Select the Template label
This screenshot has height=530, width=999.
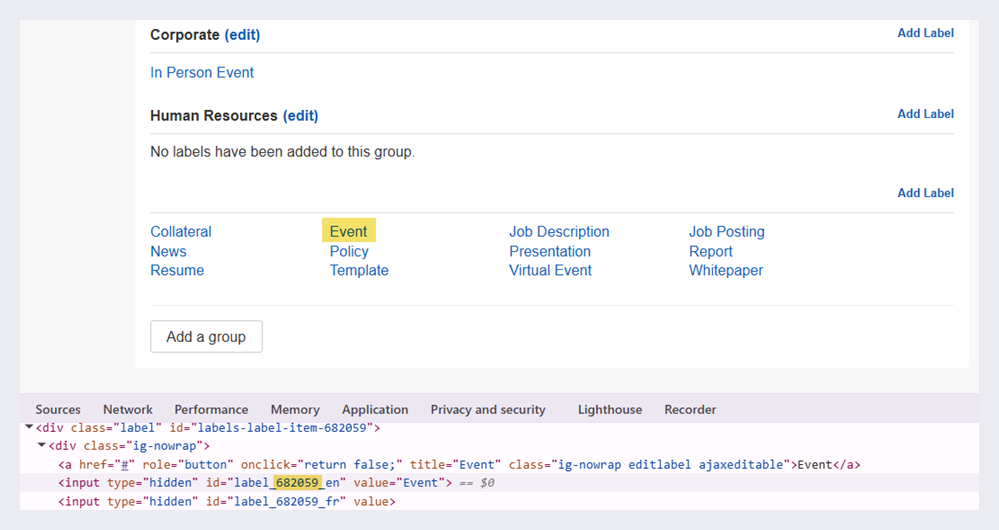[359, 271]
